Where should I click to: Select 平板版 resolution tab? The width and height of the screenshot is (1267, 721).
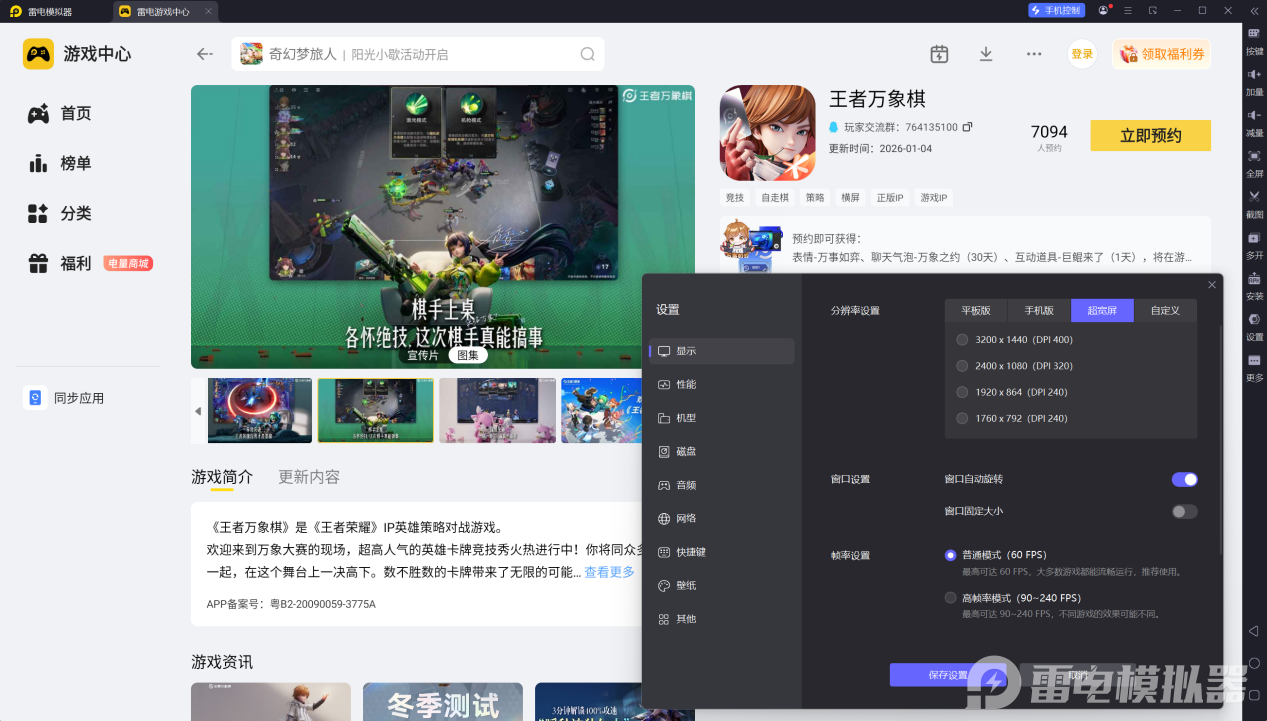coord(976,310)
